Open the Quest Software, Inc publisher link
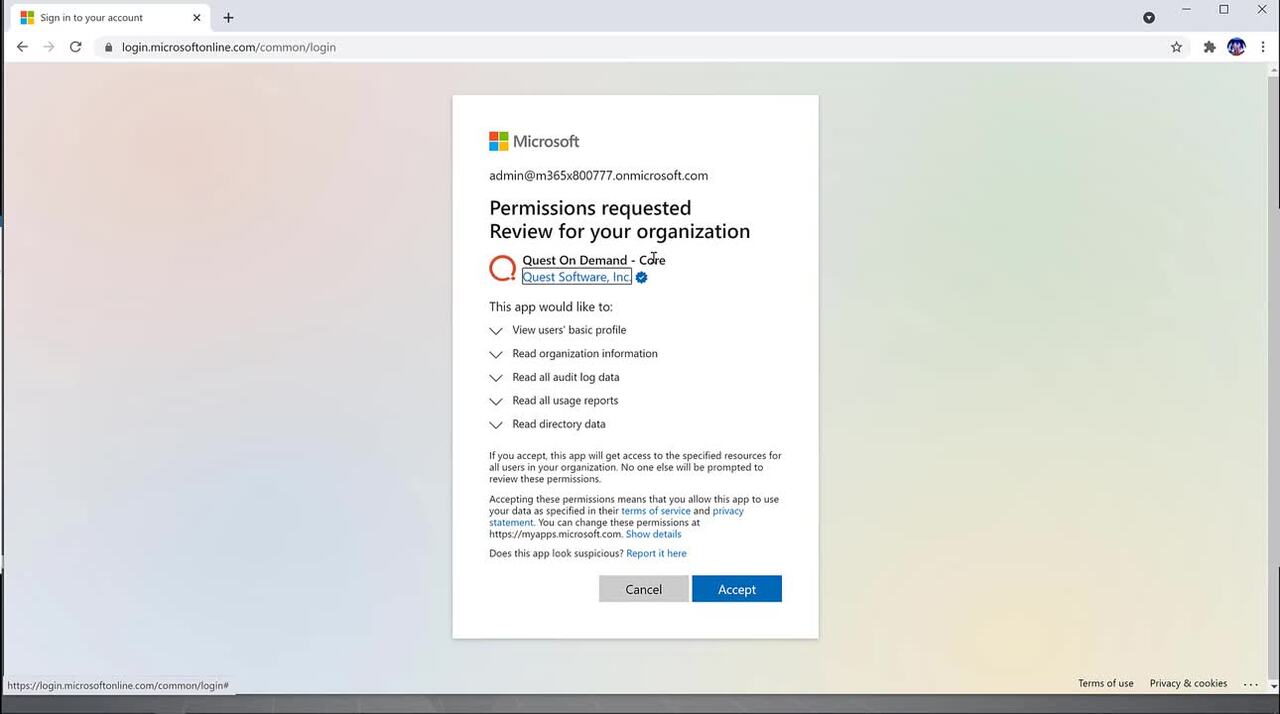1280x714 pixels. pos(577,277)
